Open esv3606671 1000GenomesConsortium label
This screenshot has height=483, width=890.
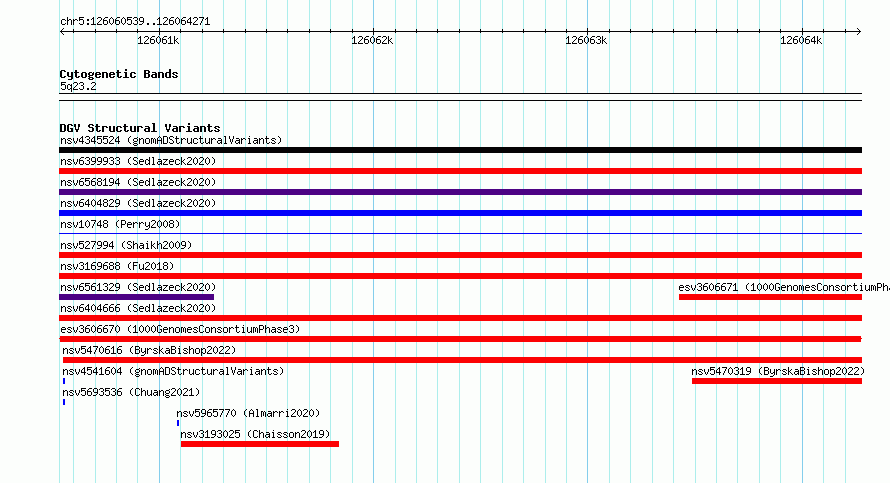pyautogui.click(x=784, y=287)
